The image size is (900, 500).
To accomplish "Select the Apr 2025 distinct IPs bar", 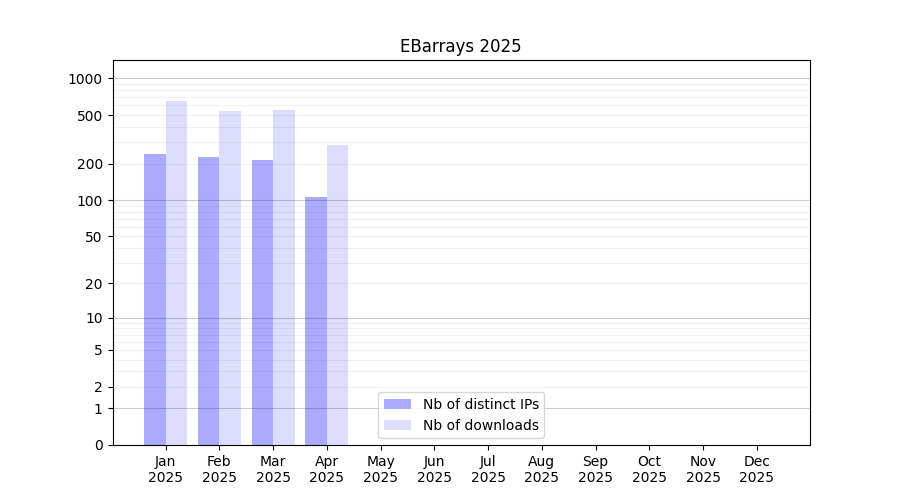I will coord(316,321).
